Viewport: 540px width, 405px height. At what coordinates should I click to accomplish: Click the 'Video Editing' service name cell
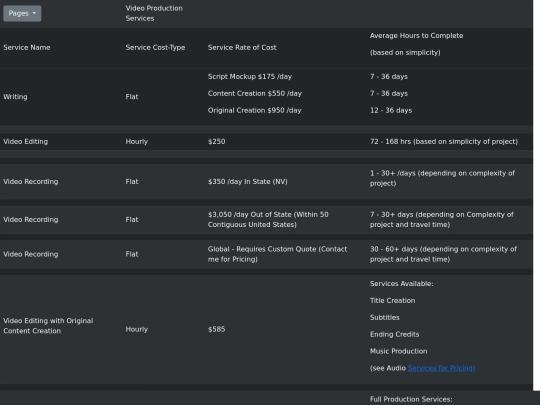coord(25,142)
